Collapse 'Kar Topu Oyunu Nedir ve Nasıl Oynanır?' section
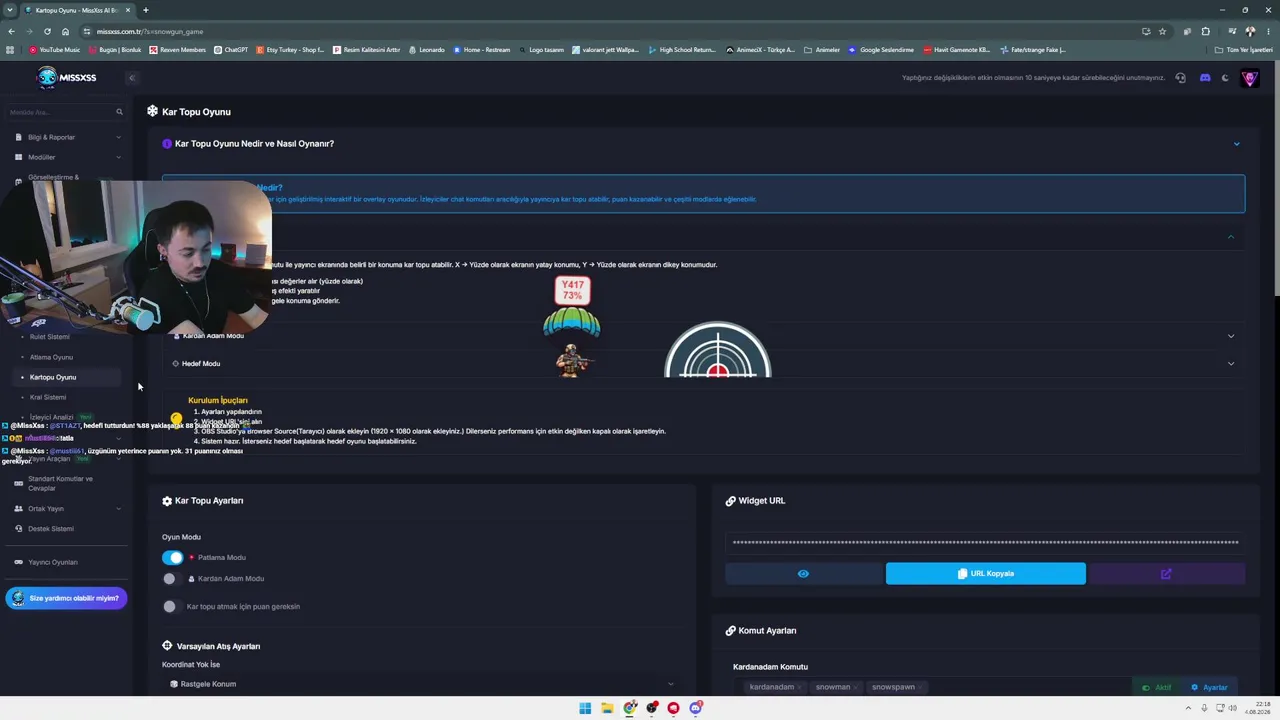 (x=1236, y=144)
